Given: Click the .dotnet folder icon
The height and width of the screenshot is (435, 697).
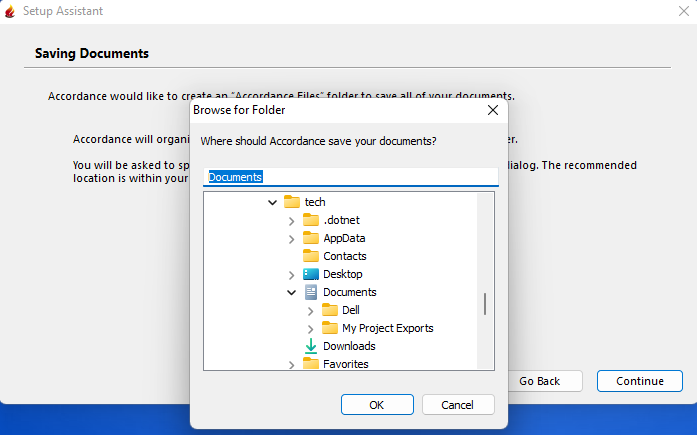Looking at the screenshot, I should (x=311, y=220).
